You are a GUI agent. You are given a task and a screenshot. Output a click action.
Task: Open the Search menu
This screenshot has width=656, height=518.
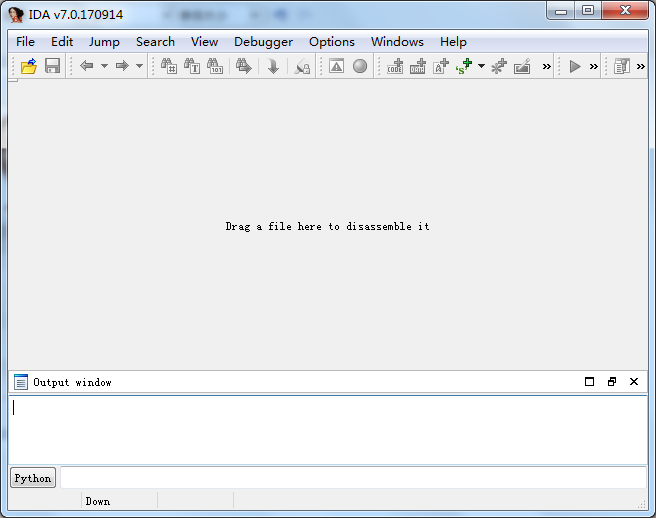(x=155, y=42)
